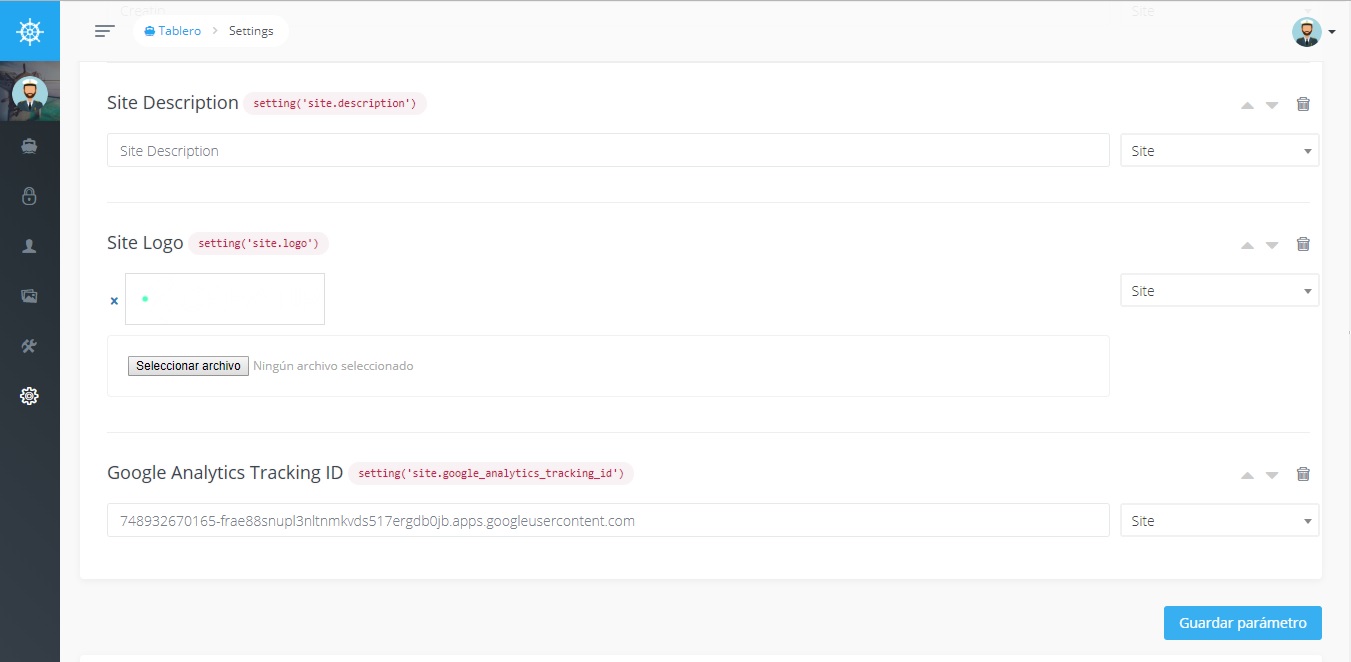This screenshot has height=662, width=1351.
Task: Click the Site Logo thumbnail preview
Action: (224, 298)
